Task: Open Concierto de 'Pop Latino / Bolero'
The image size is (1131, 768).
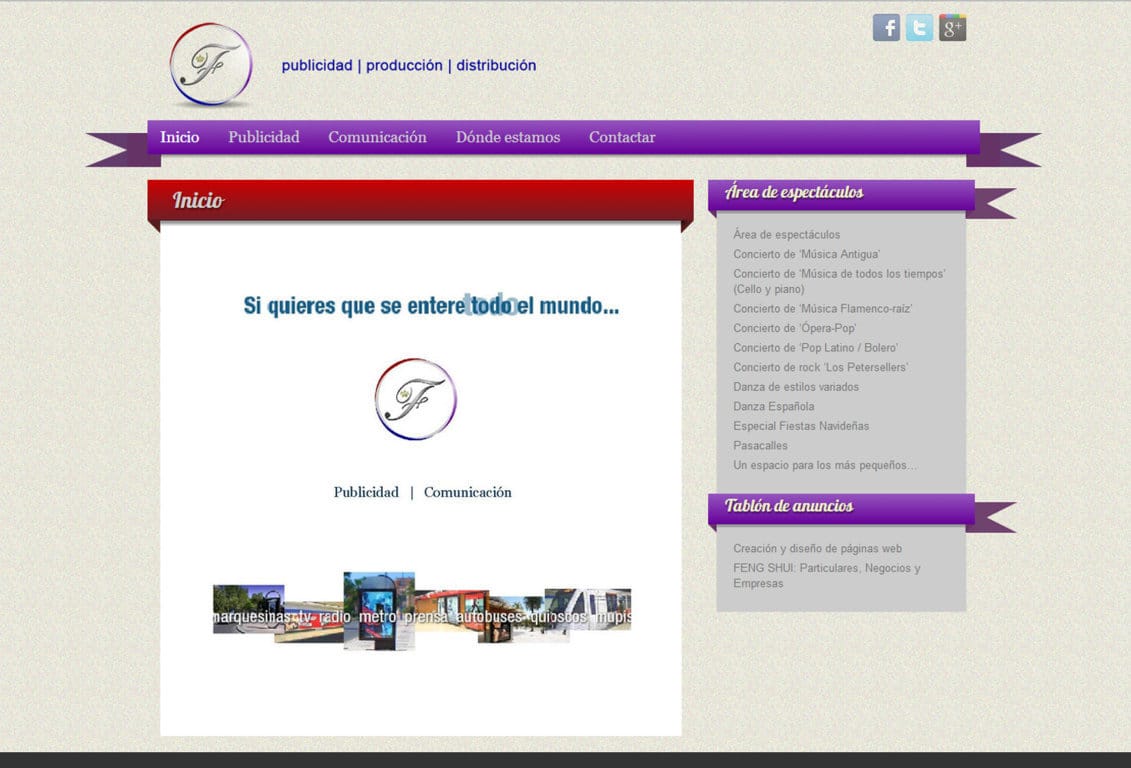Action: (816, 348)
